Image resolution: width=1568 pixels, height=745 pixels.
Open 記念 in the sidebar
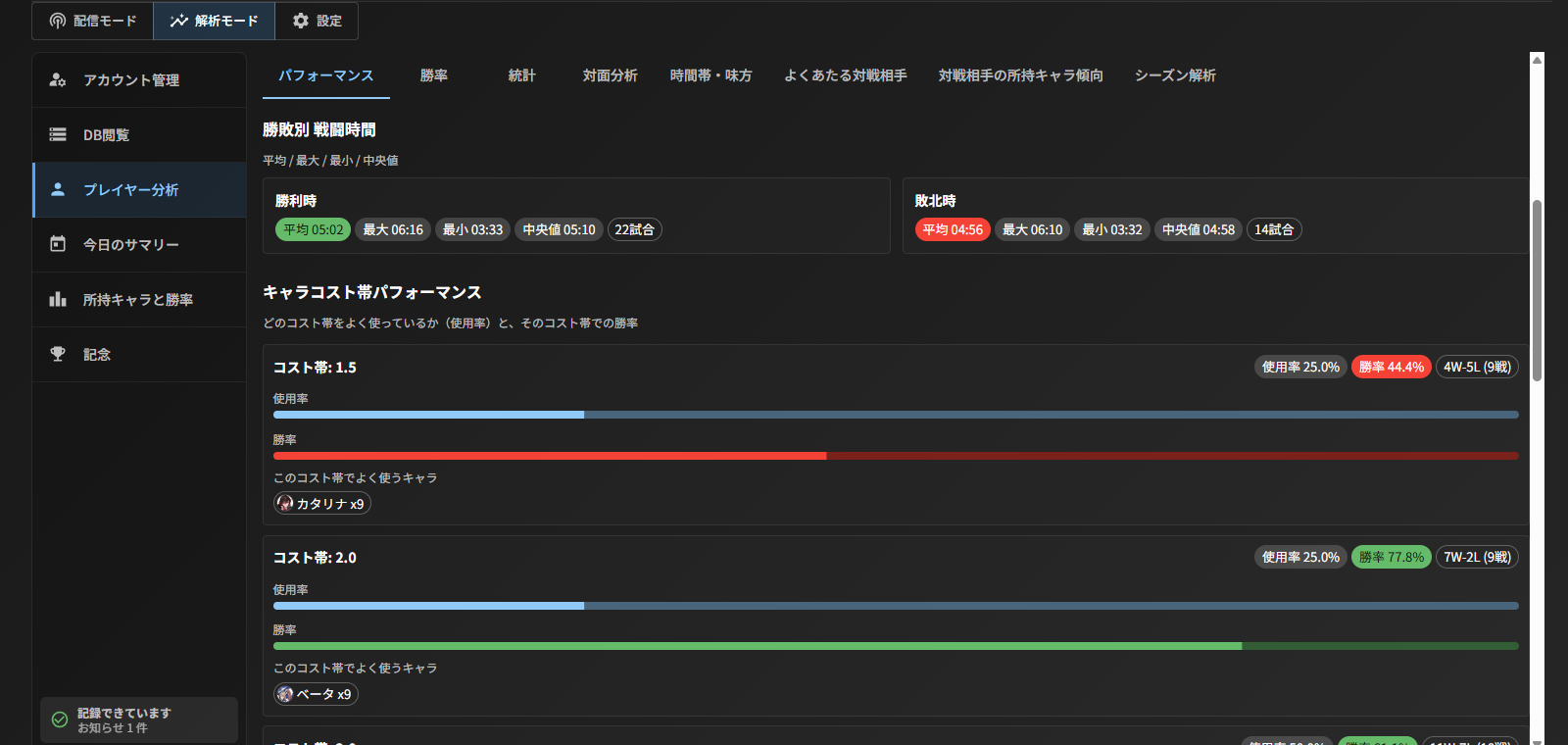(139, 354)
